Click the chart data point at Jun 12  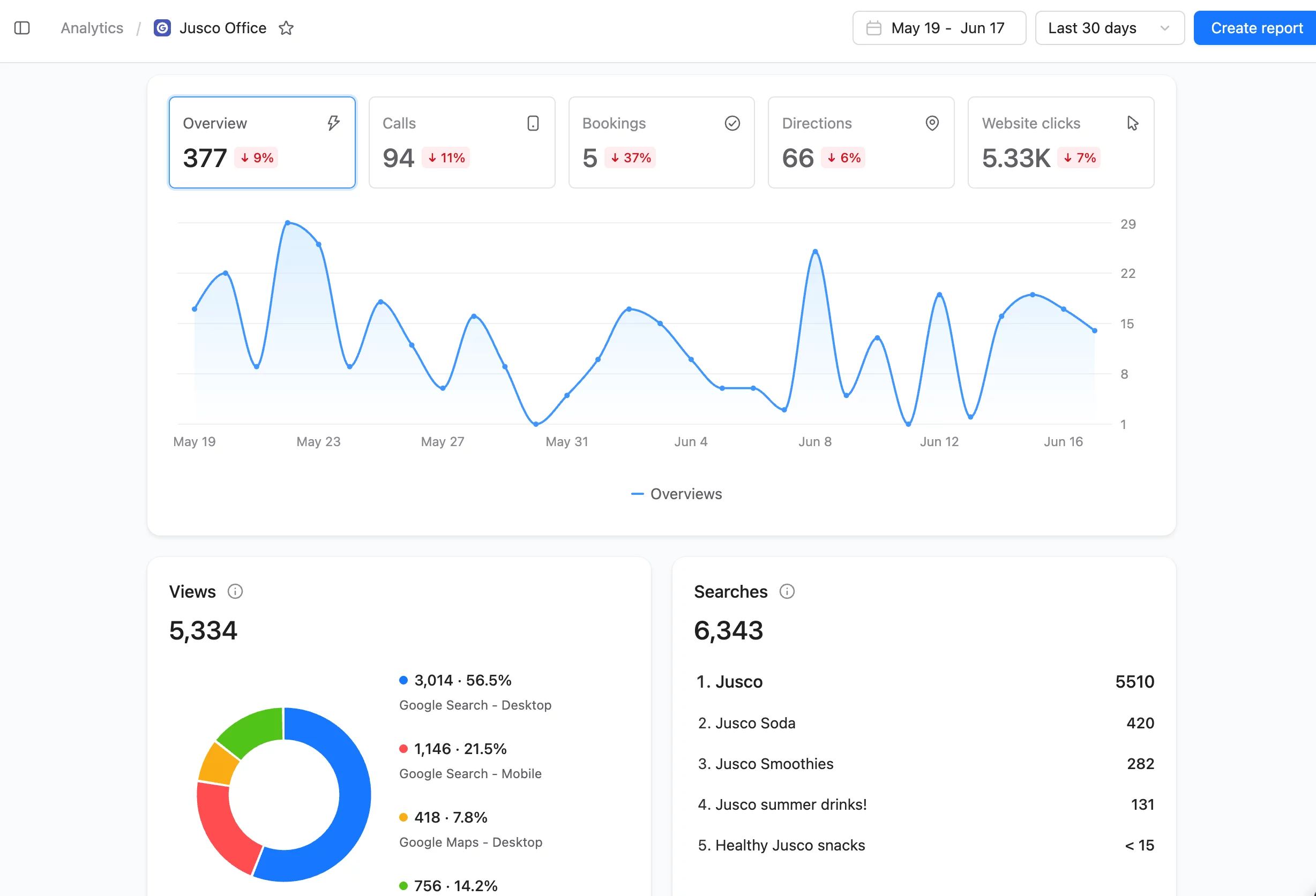pos(939,295)
